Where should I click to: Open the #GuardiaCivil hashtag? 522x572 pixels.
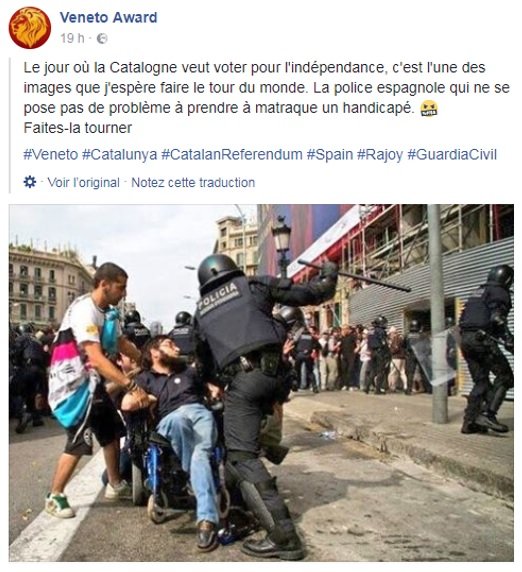tap(452, 155)
